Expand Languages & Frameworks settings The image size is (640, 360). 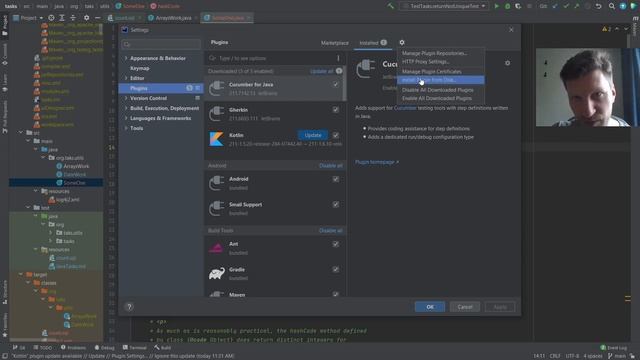126,118
